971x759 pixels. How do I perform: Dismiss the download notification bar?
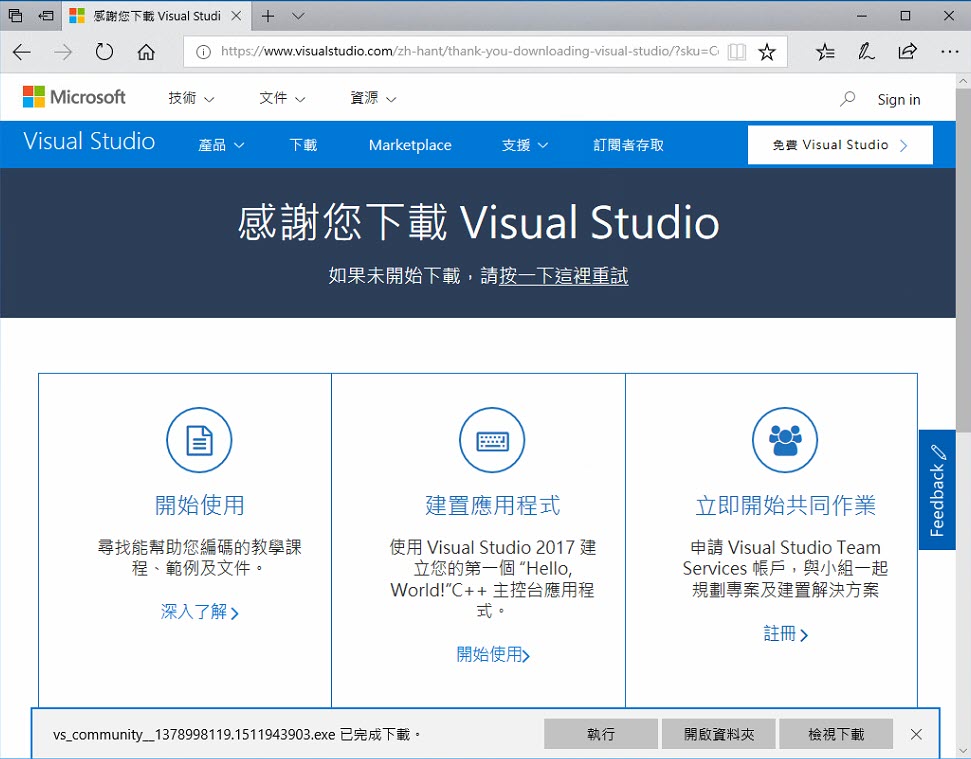[x=917, y=734]
